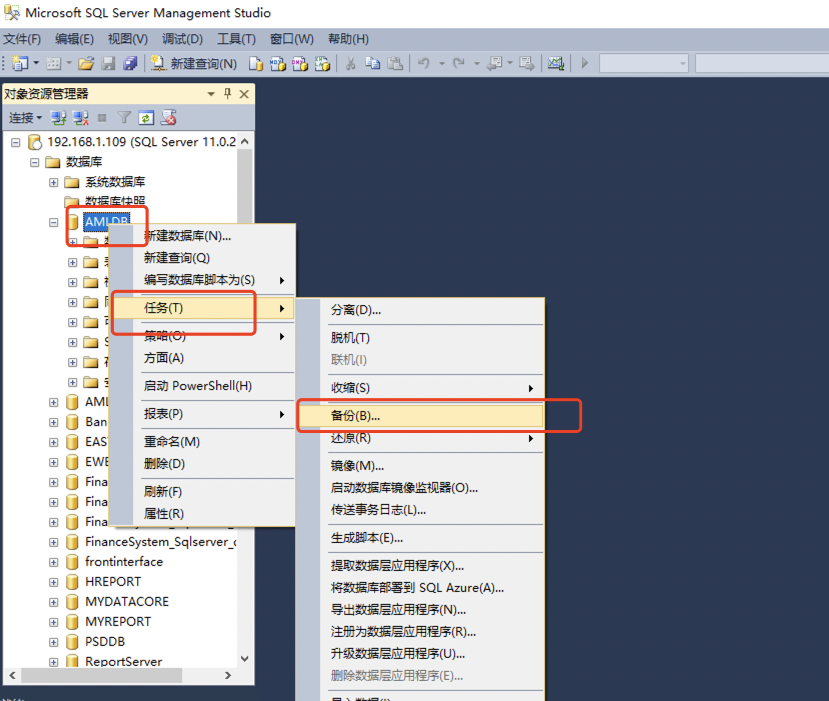Click the New Query (新建查询) button
829x701 pixels.
tap(195, 63)
